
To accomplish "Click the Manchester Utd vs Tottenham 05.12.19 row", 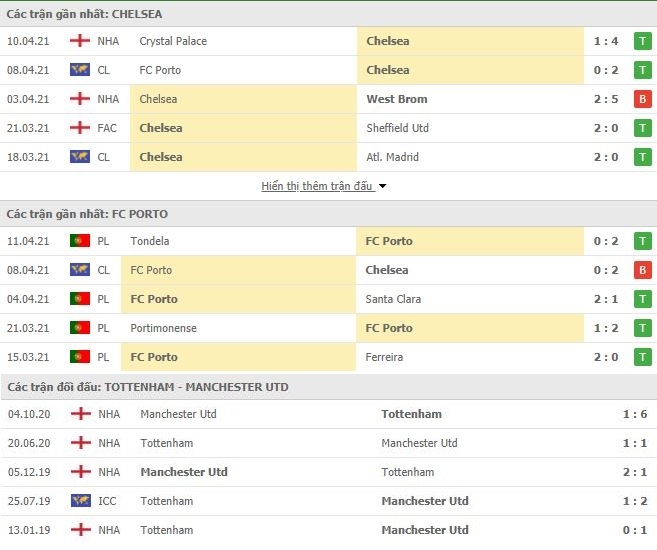I will pos(328,472).
